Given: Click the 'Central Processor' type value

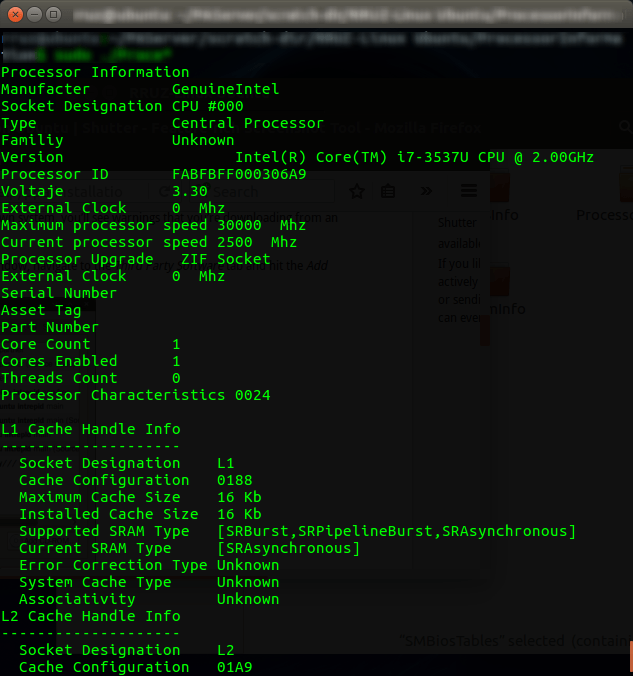Looking at the screenshot, I should 248,123.
